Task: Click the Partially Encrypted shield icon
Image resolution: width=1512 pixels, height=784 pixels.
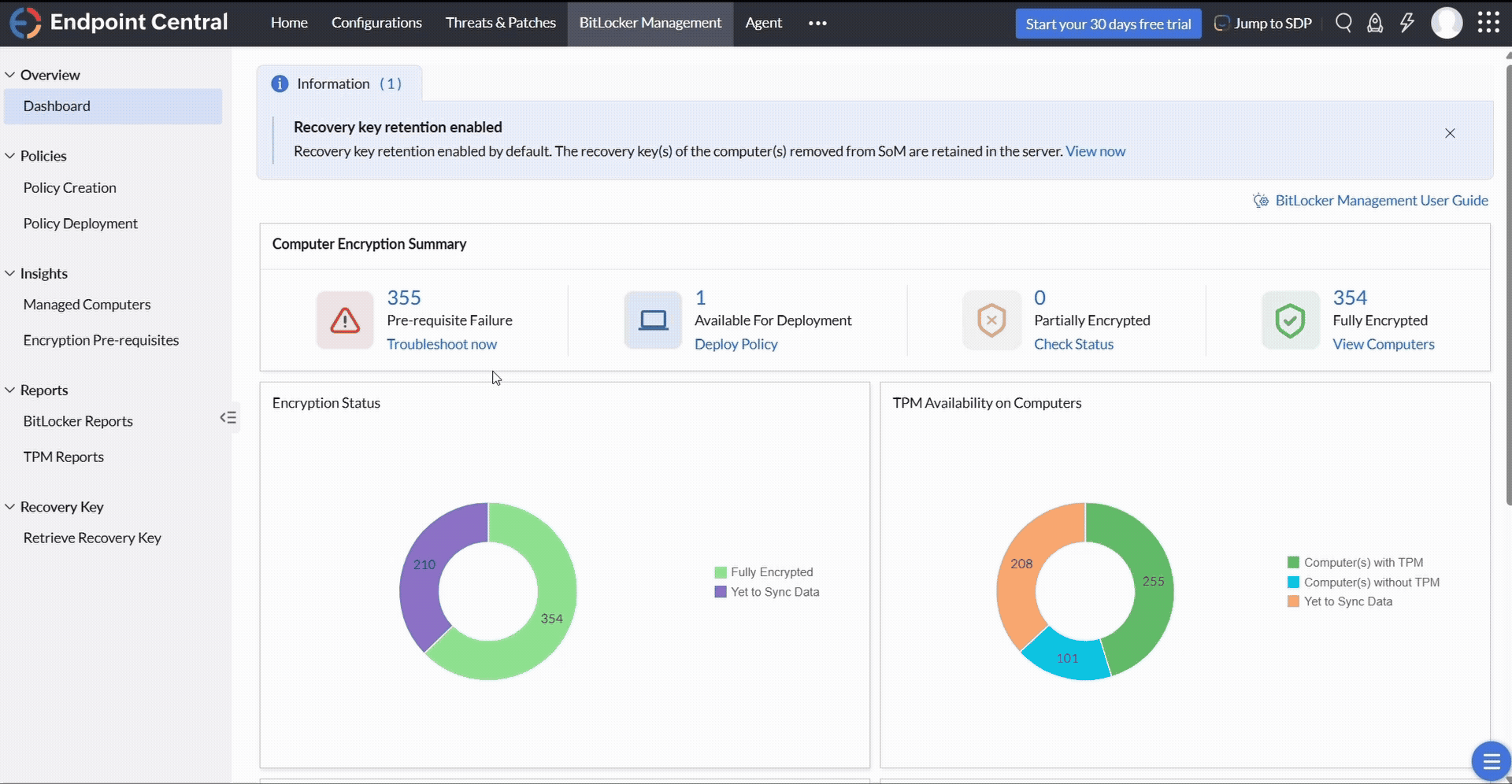Action: coord(991,320)
